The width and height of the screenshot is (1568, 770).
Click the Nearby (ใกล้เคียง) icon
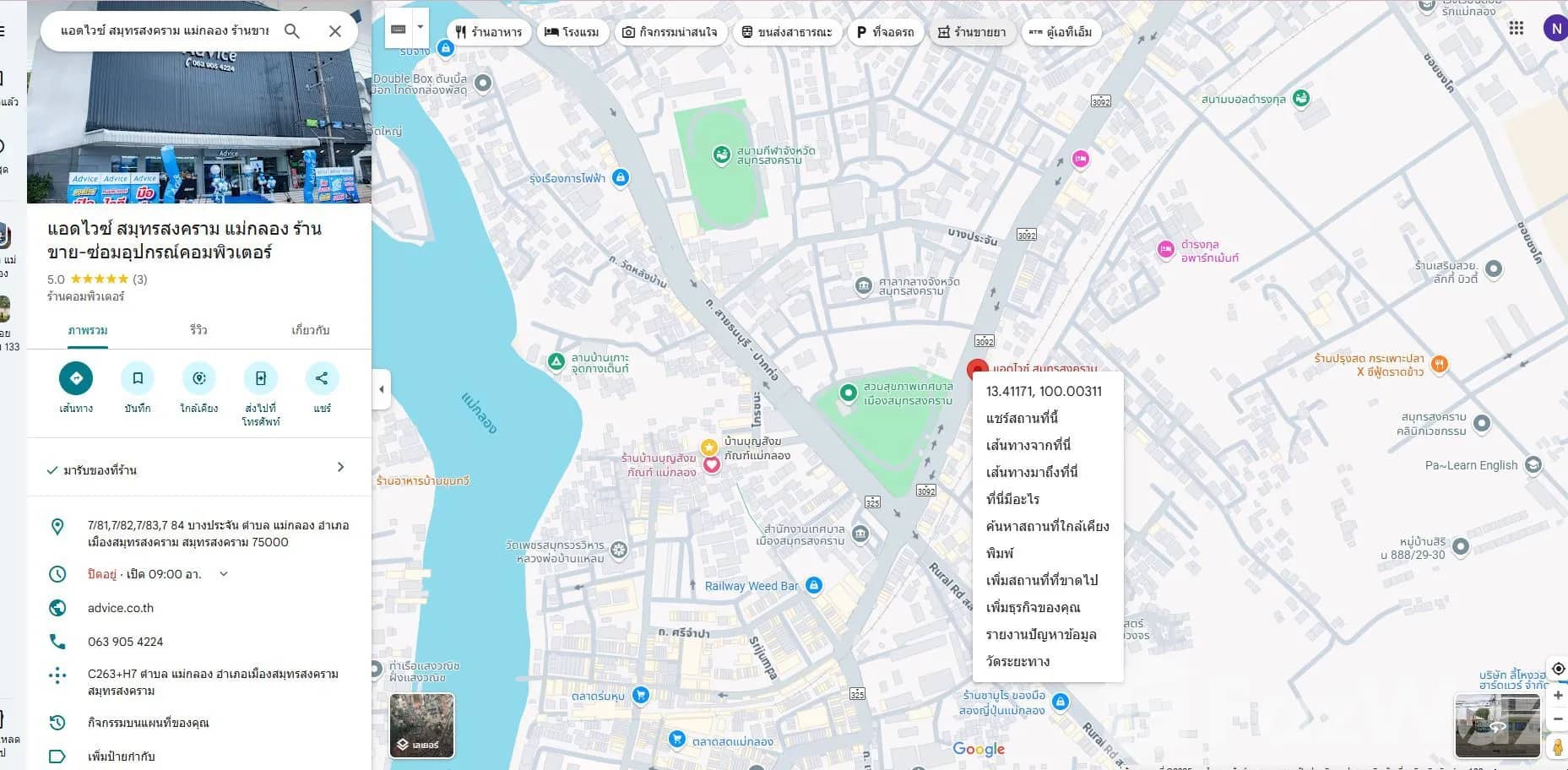(199, 378)
